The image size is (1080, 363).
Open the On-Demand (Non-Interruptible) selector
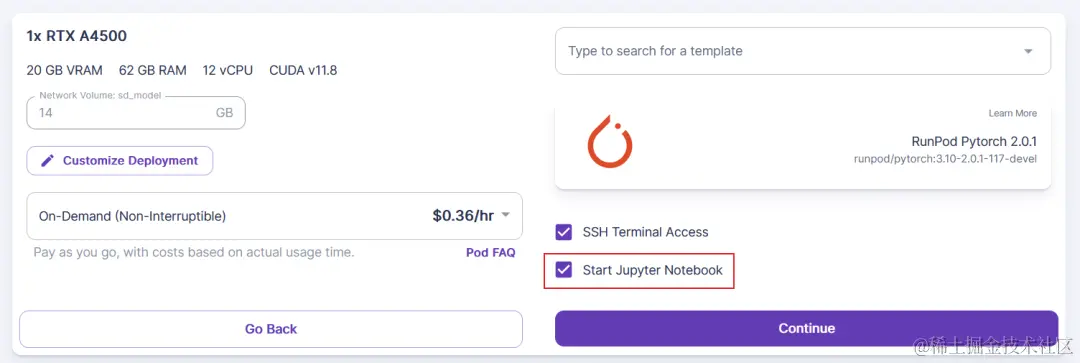pos(274,216)
